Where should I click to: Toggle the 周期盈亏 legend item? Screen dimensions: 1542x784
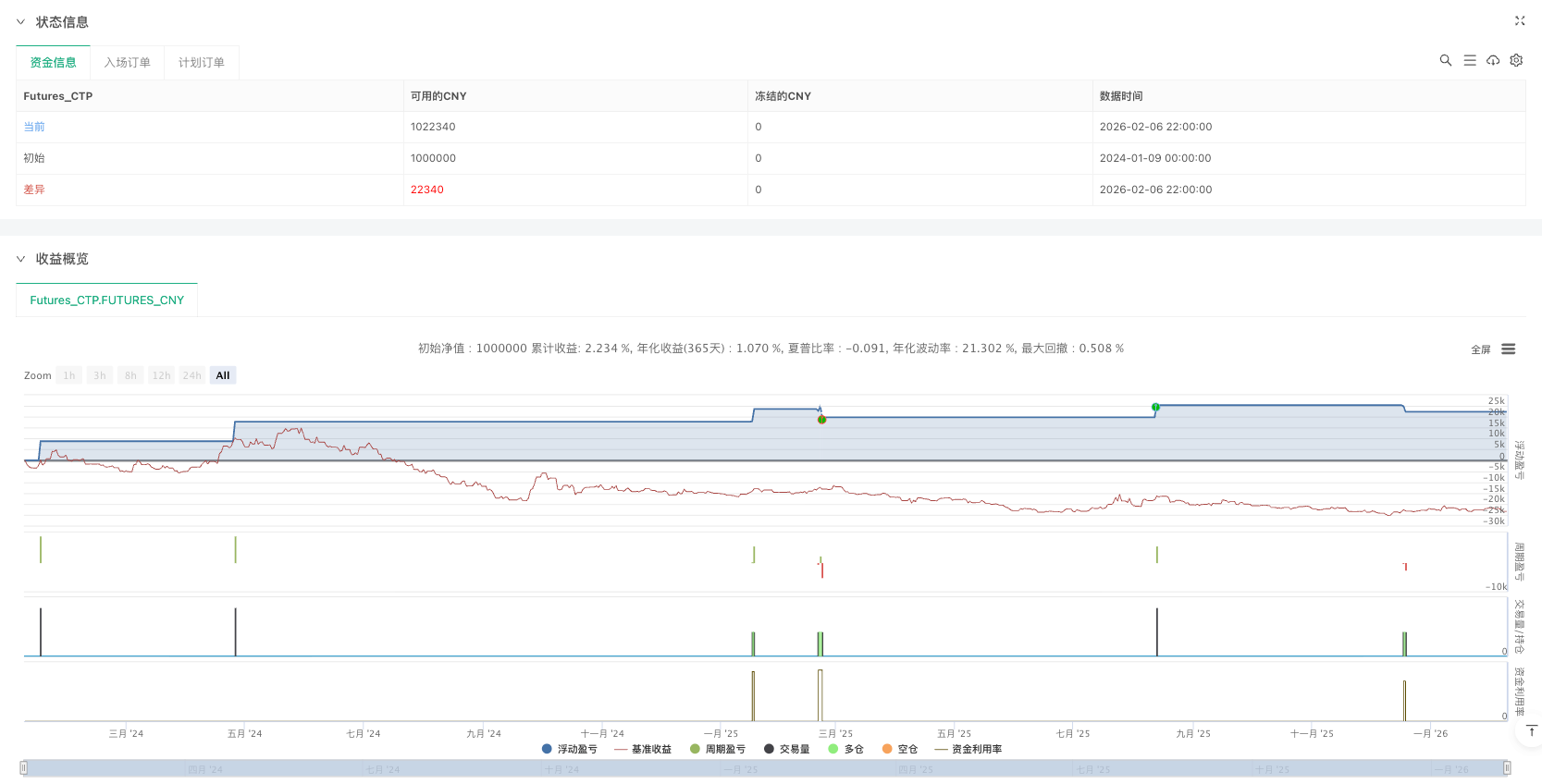[717, 749]
